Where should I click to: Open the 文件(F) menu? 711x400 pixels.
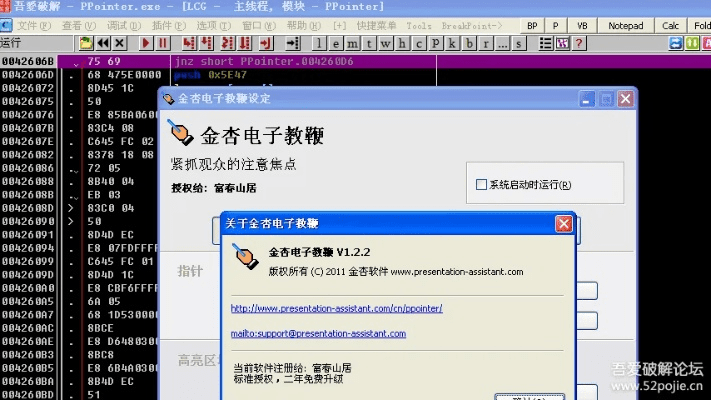[34, 26]
